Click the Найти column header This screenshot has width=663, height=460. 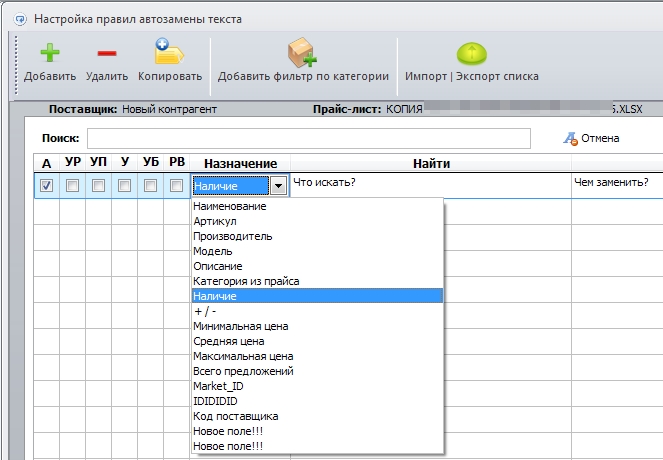pyautogui.click(x=431, y=163)
